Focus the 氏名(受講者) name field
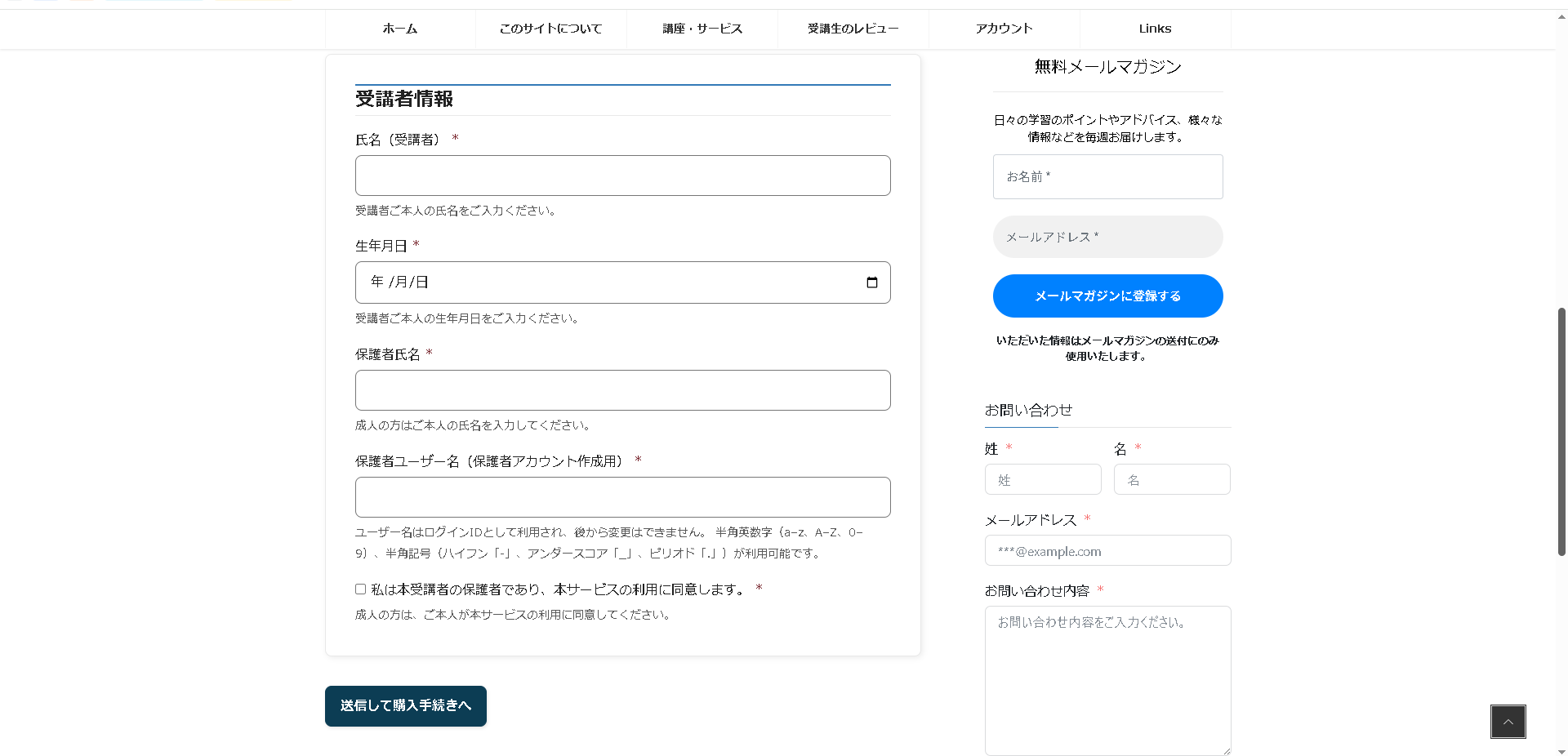Image resolution: width=1568 pixels, height=756 pixels. pyautogui.click(x=622, y=176)
